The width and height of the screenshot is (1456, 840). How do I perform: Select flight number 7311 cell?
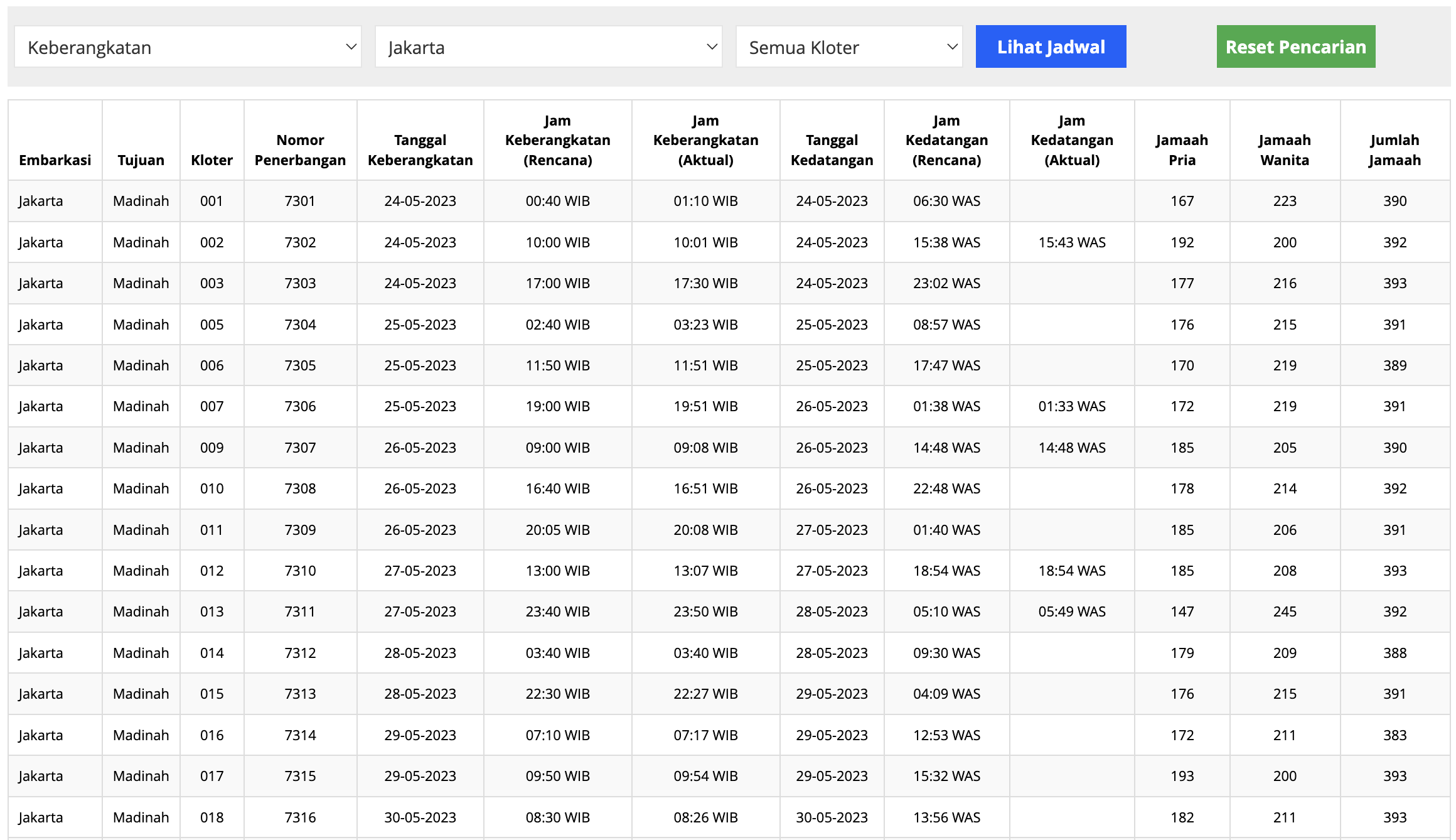point(300,611)
